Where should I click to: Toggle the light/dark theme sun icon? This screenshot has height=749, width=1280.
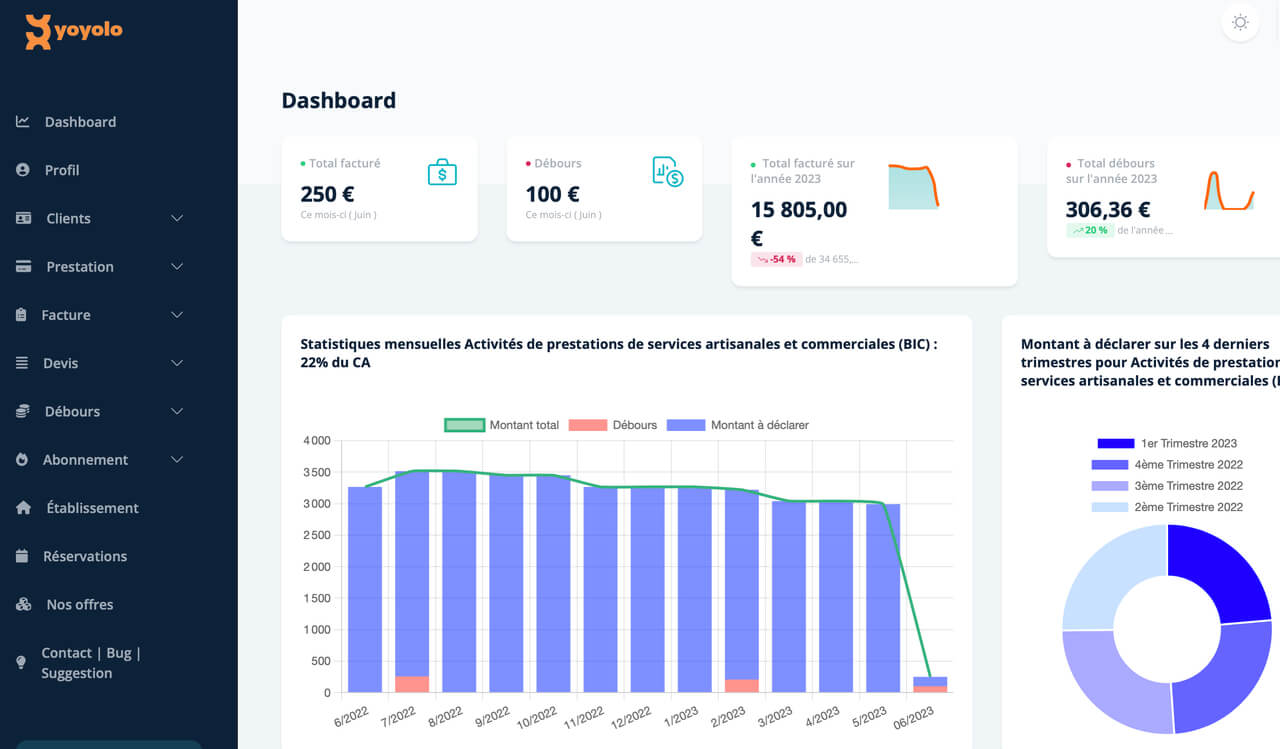coord(1240,22)
